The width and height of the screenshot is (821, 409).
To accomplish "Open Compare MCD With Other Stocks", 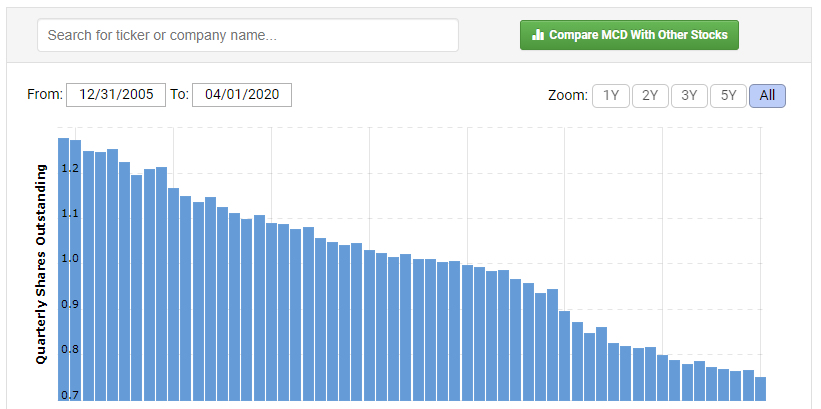I will pos(629,35).
